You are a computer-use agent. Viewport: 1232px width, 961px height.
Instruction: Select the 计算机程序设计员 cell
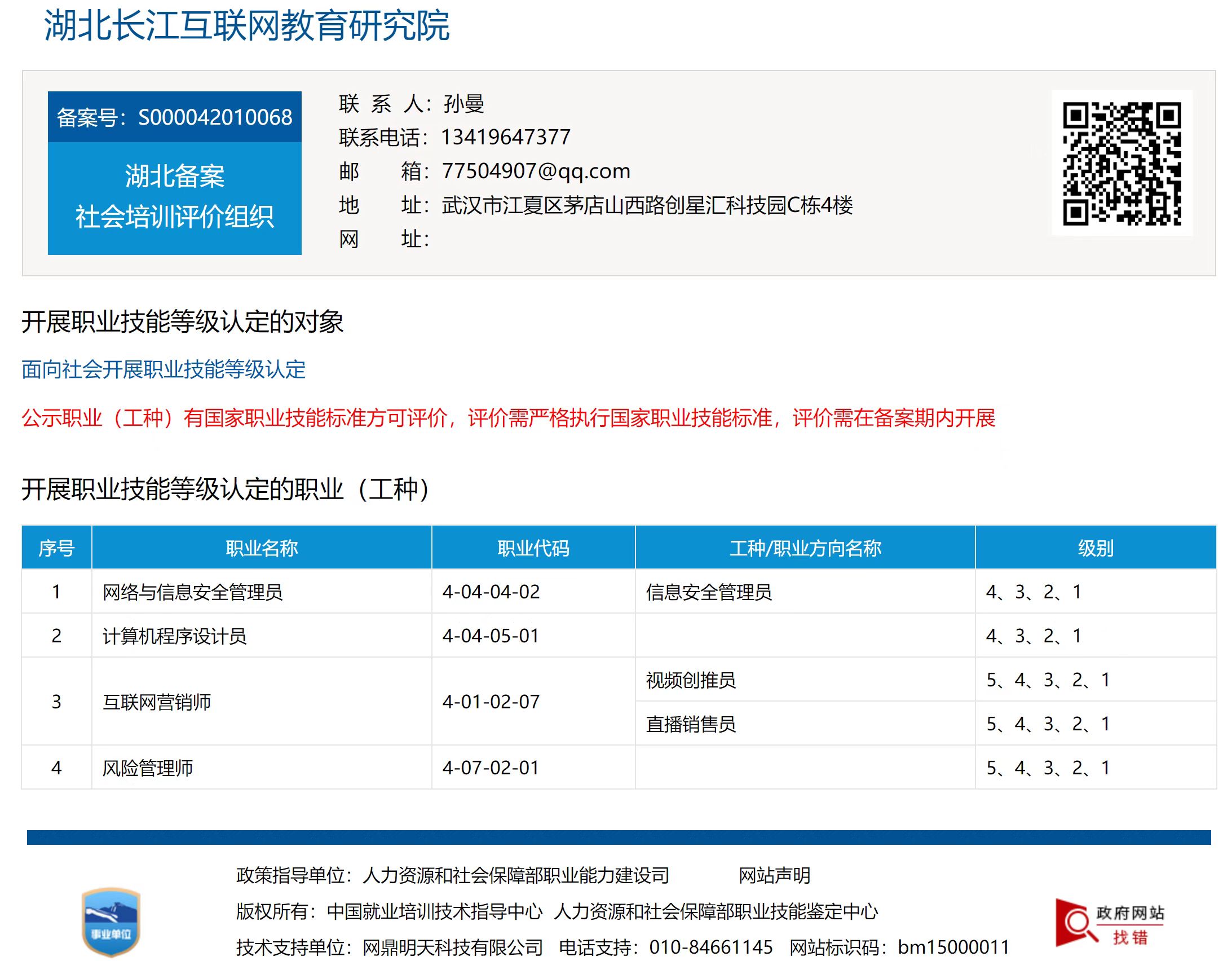[174, 636]
